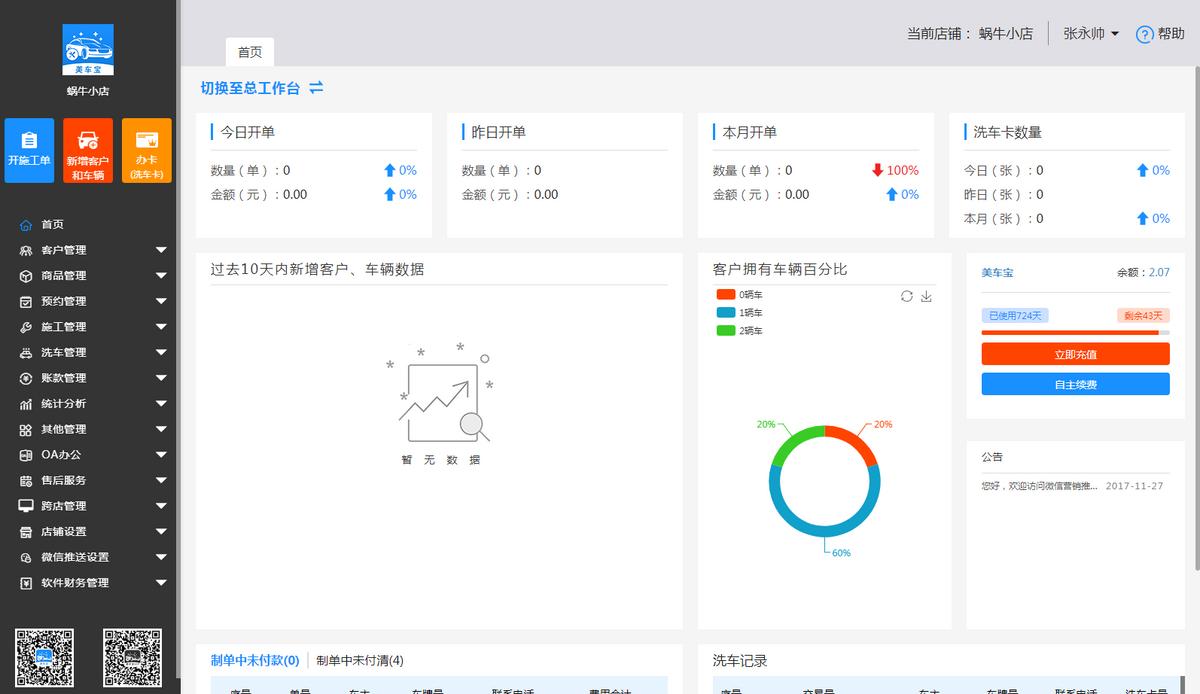Click the switch arrows icon beside 切换至总工作台
Viewport: 1200px width, 694px height.
[316, 88]
